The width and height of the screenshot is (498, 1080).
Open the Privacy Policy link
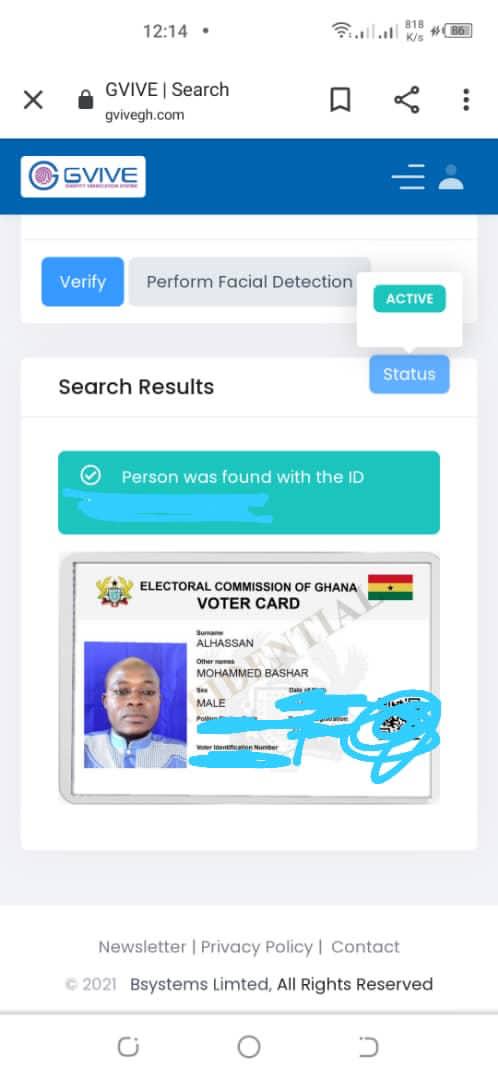tap(257, 947)
